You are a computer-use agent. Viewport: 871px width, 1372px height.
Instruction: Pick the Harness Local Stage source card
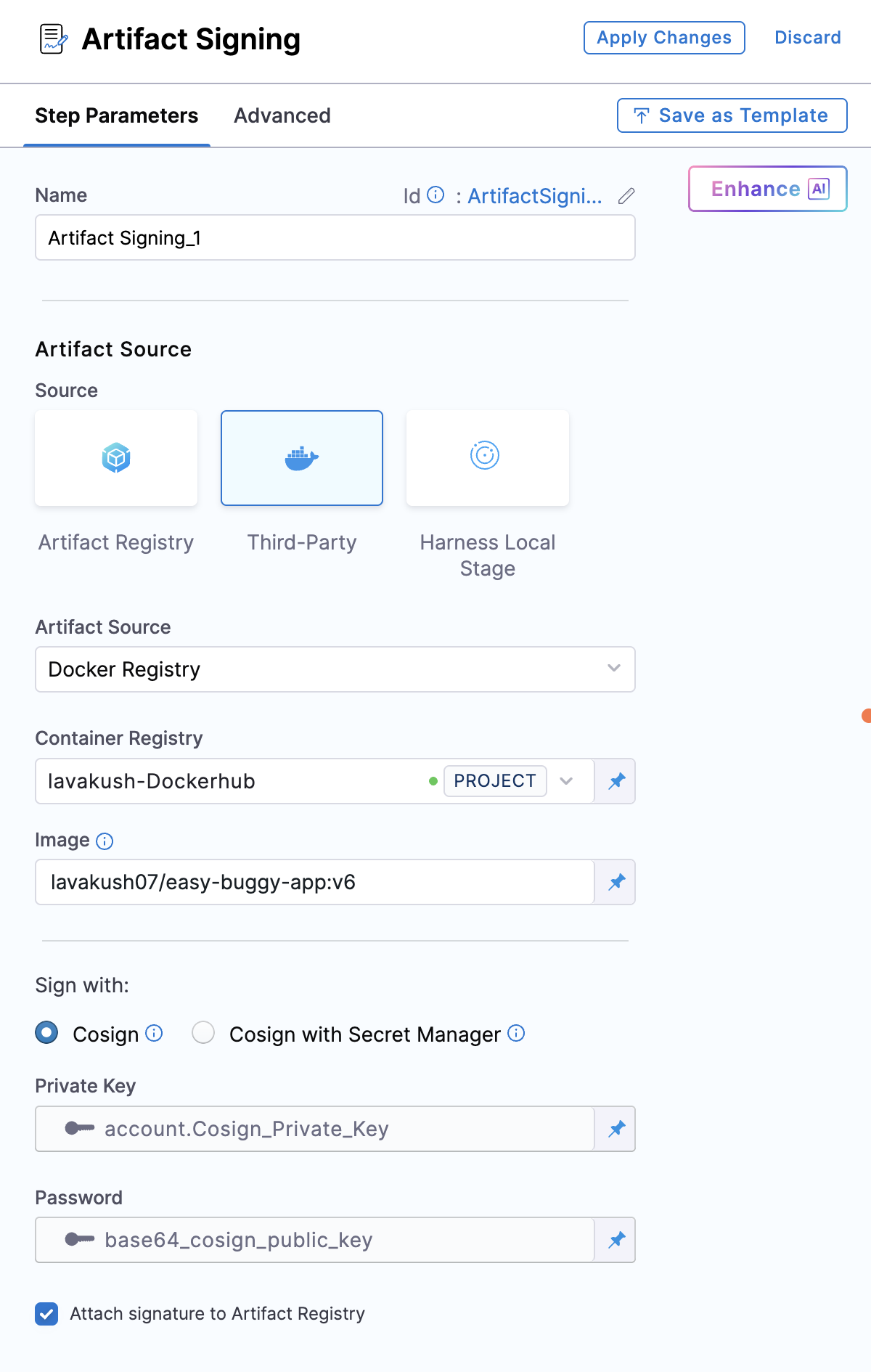click(487, 458)
